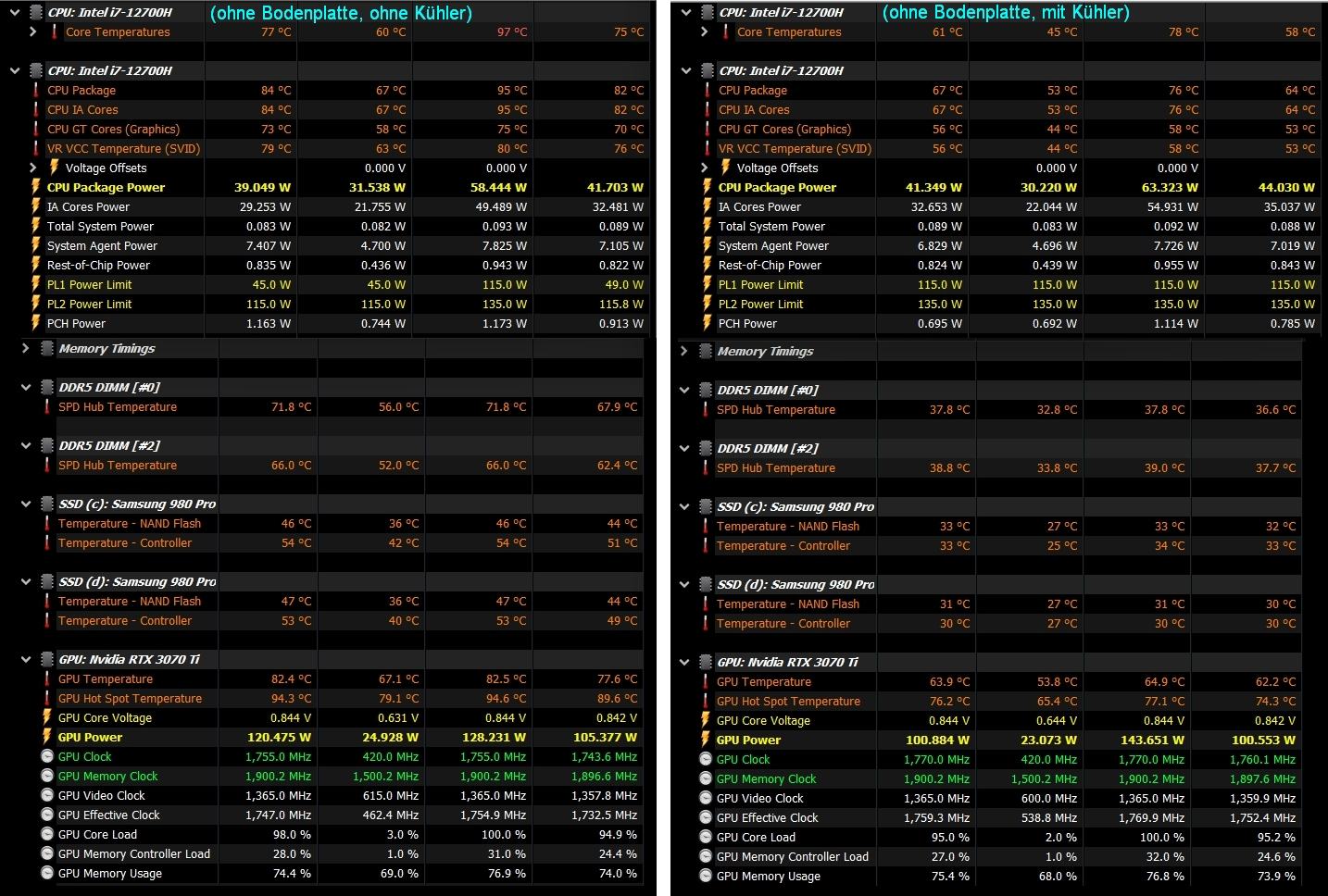This screenshot has height=896, width=1328.
Task: In right panel, click GPU Effective Clock gauge icon
Action: coord(706,818)
